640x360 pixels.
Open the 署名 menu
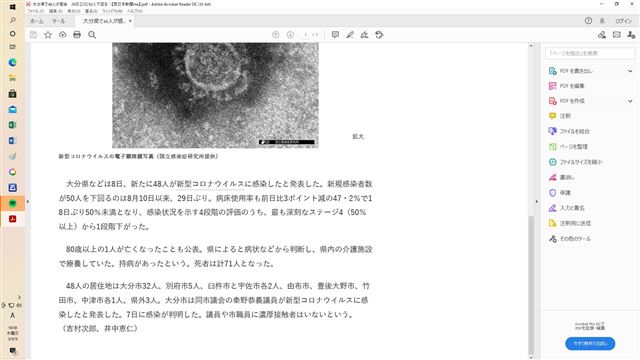coord(91,11)
